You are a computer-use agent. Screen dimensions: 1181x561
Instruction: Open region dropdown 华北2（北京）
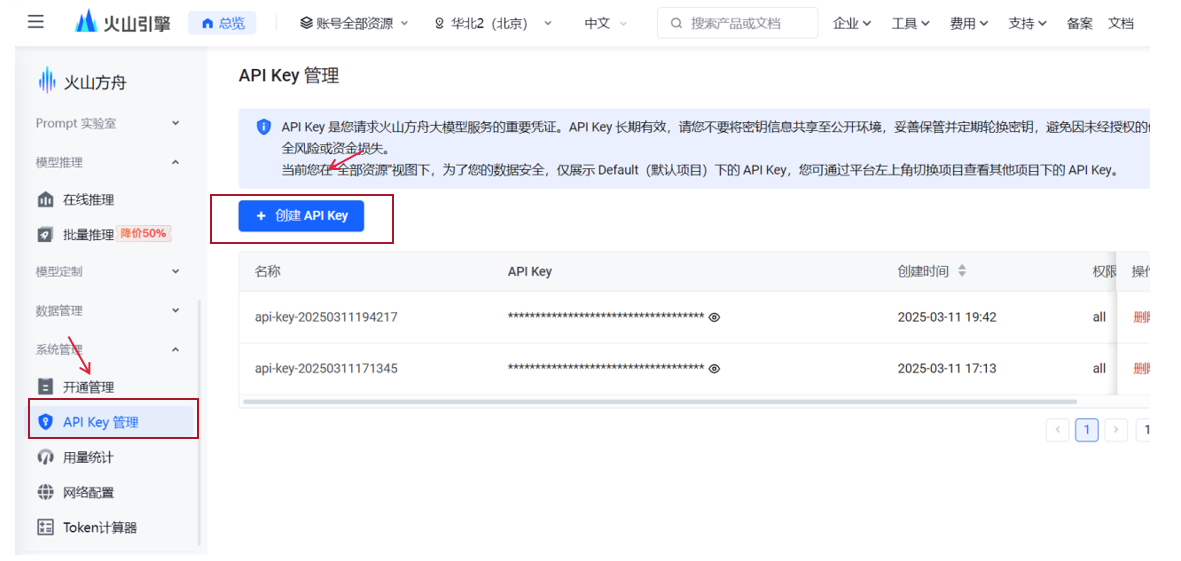(493, 23)
